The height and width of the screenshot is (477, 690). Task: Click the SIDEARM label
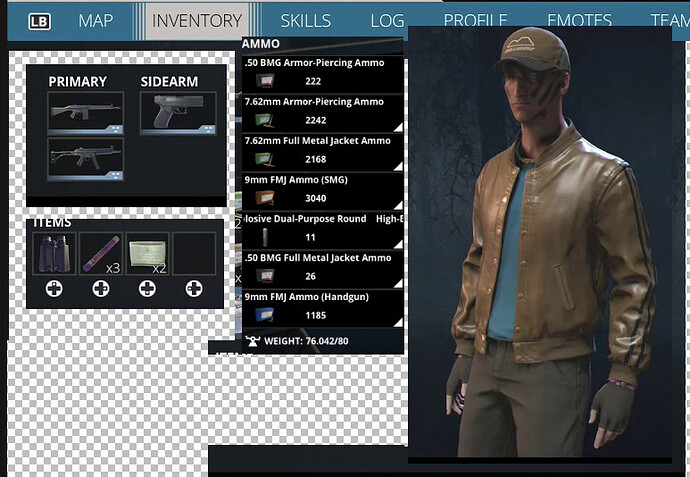click(169, 81)
